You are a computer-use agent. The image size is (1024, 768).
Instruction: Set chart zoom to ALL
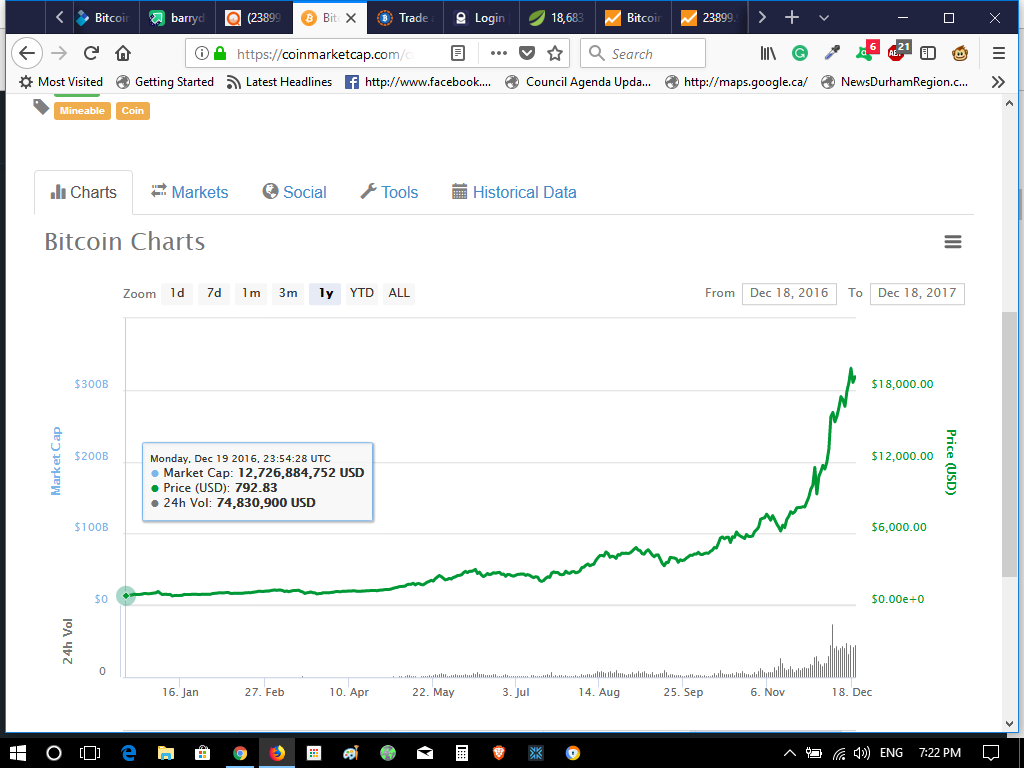click(x=399, y=293)
